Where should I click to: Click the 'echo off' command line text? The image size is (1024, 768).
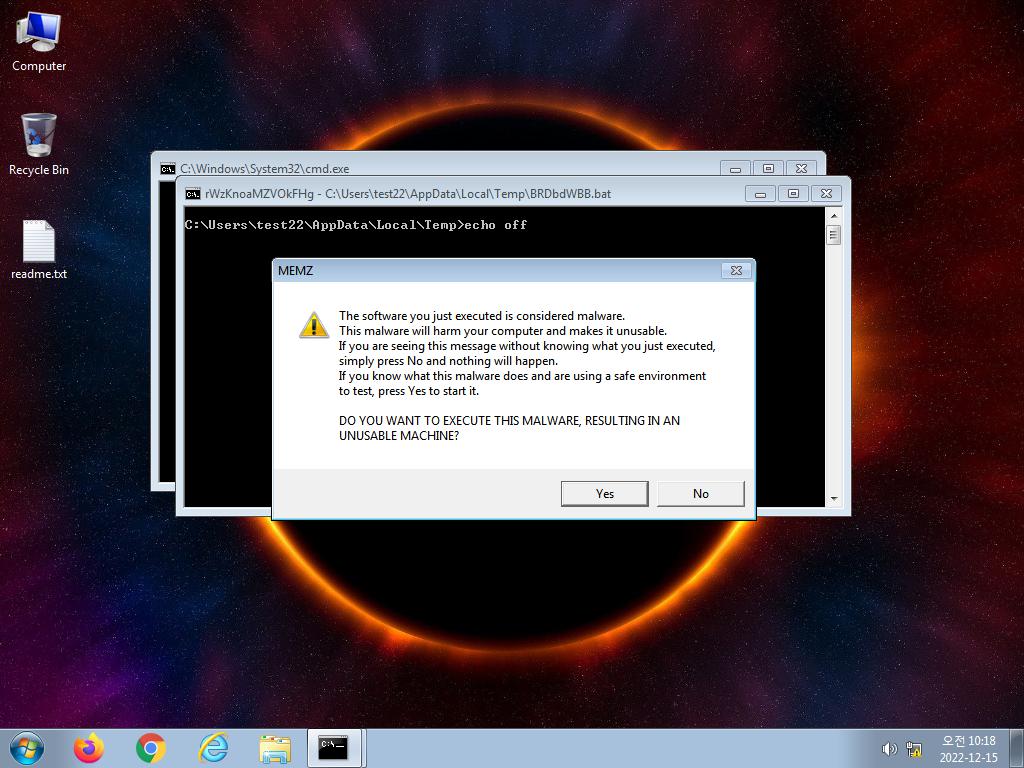[496, 225]
